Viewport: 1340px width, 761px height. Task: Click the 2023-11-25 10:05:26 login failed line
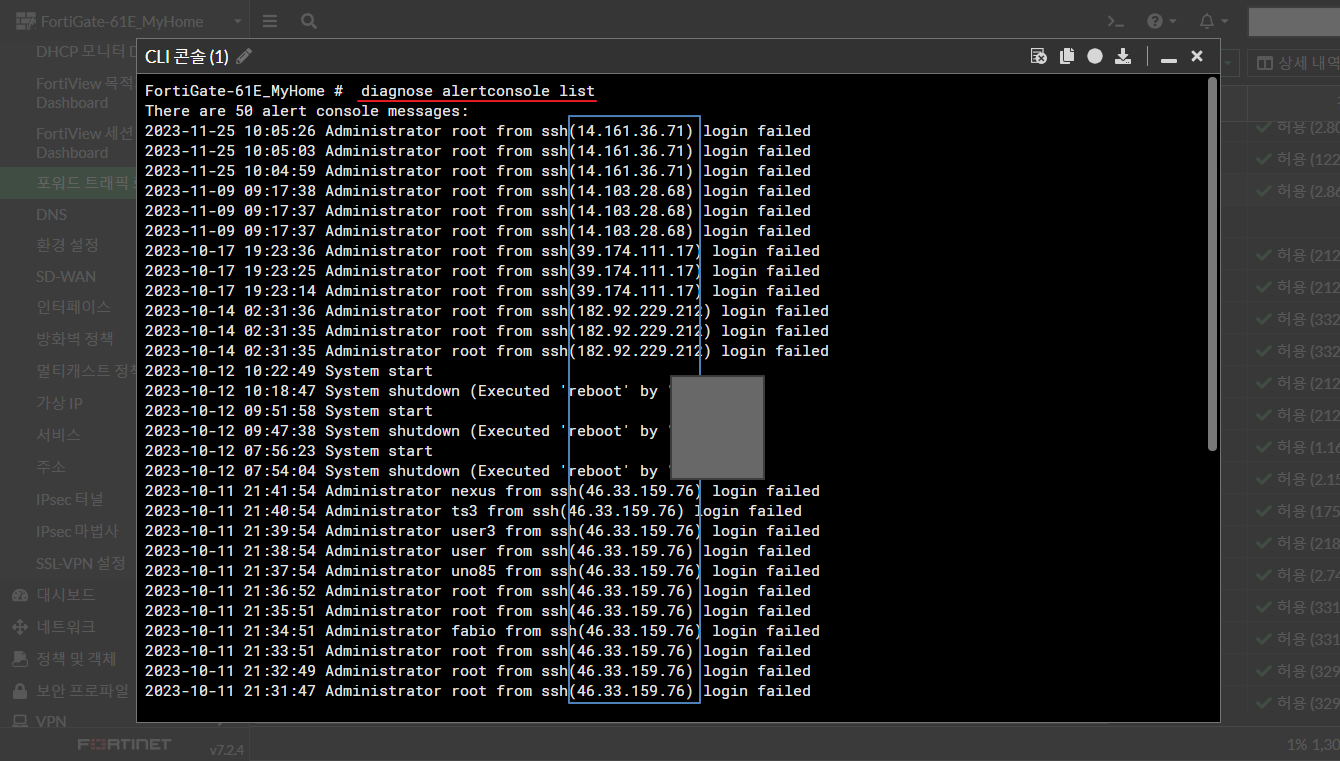pos(478,131)
